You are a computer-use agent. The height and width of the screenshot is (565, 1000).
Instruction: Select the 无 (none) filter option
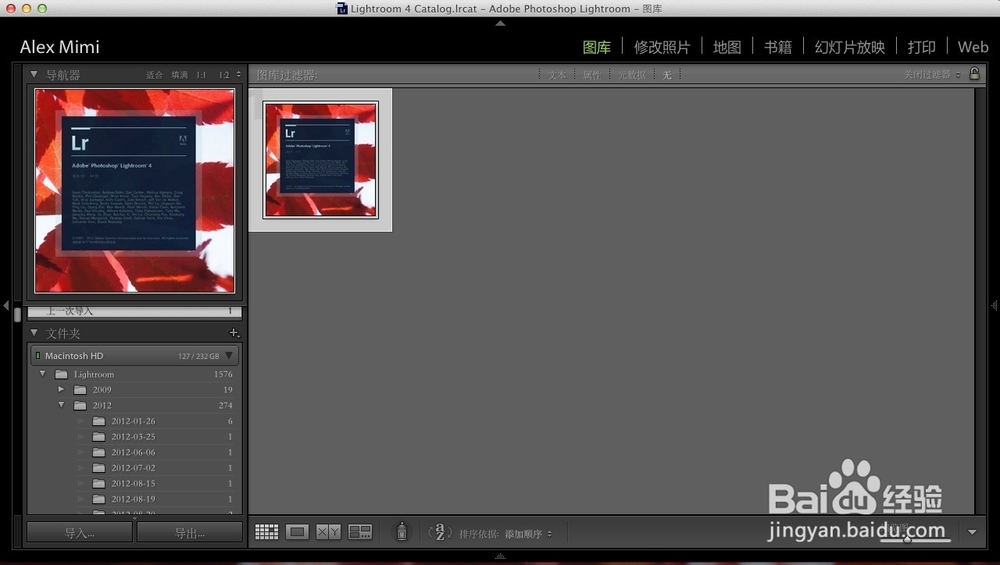(667, 75)
